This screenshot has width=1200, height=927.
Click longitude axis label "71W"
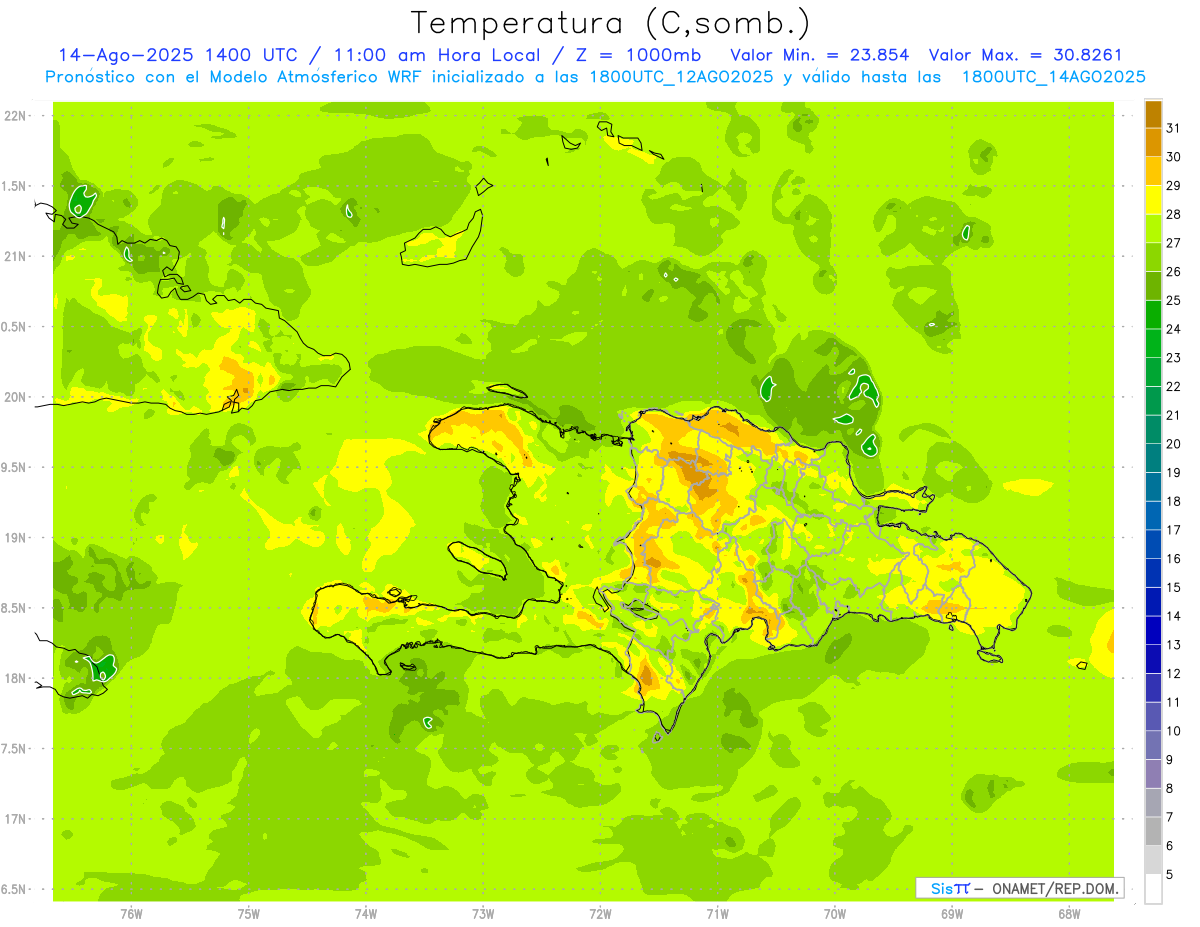(717, 914)
